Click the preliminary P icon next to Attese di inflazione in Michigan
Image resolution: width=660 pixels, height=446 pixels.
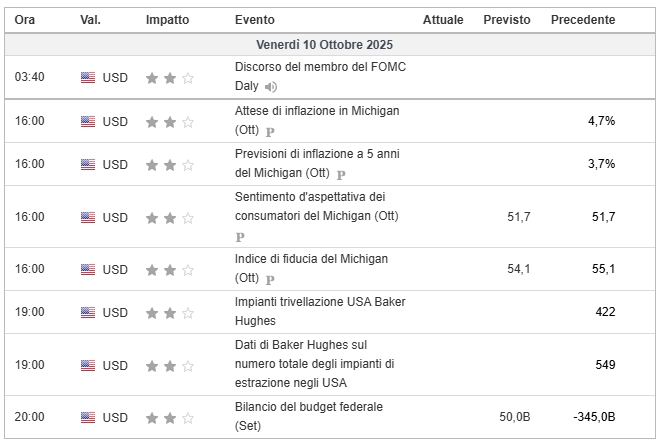pyautogui.click(x=271, y=131)
